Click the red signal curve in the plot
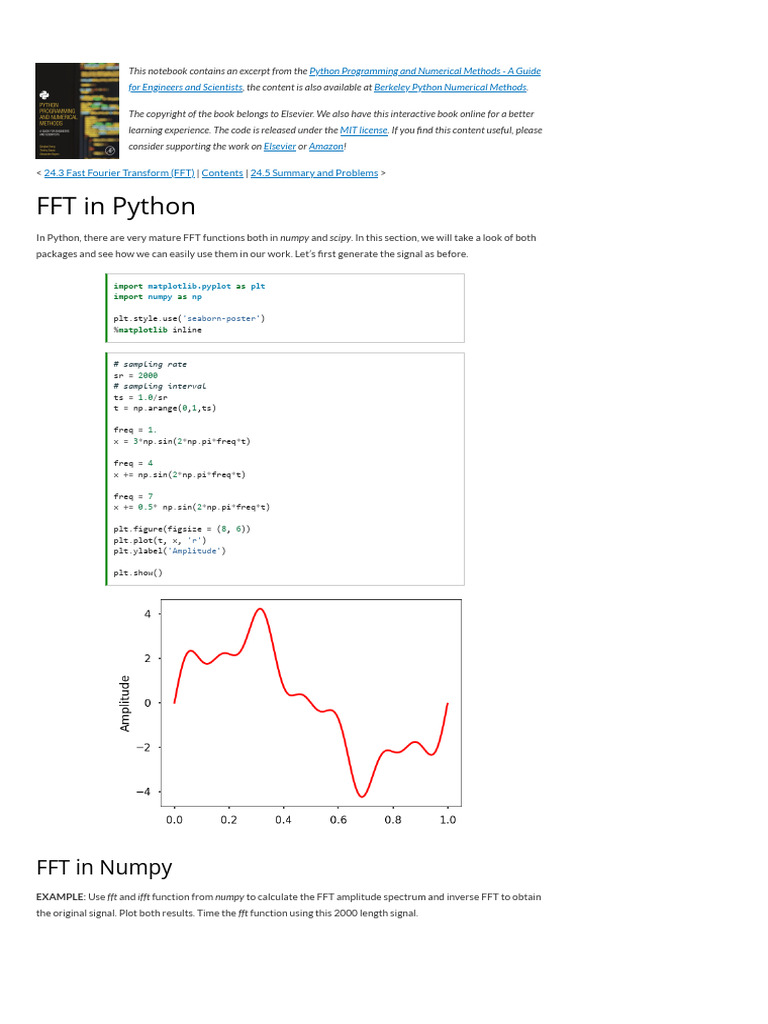The width and height of the screenshot is (768, 1024). pos(262,610)
